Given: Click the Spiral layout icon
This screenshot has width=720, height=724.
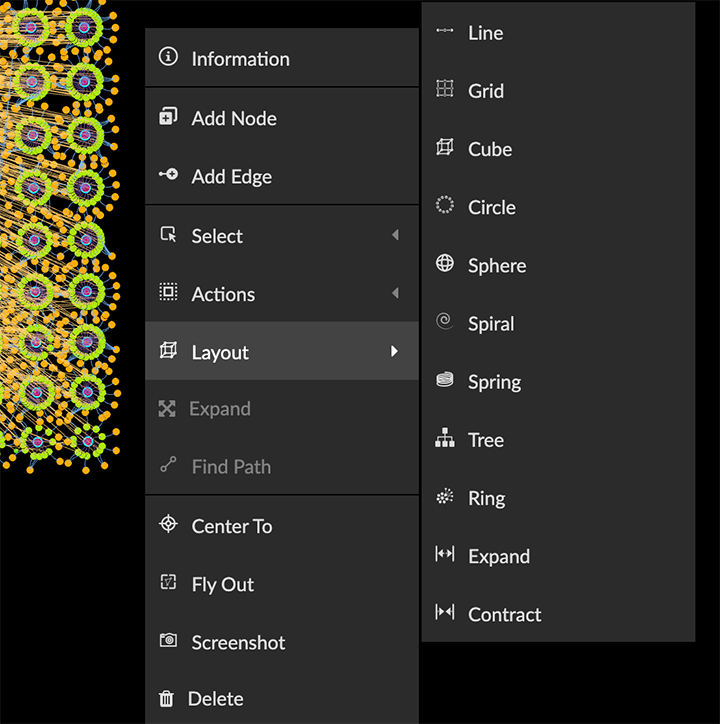Looking at the screenshot, I should [445, 322].
